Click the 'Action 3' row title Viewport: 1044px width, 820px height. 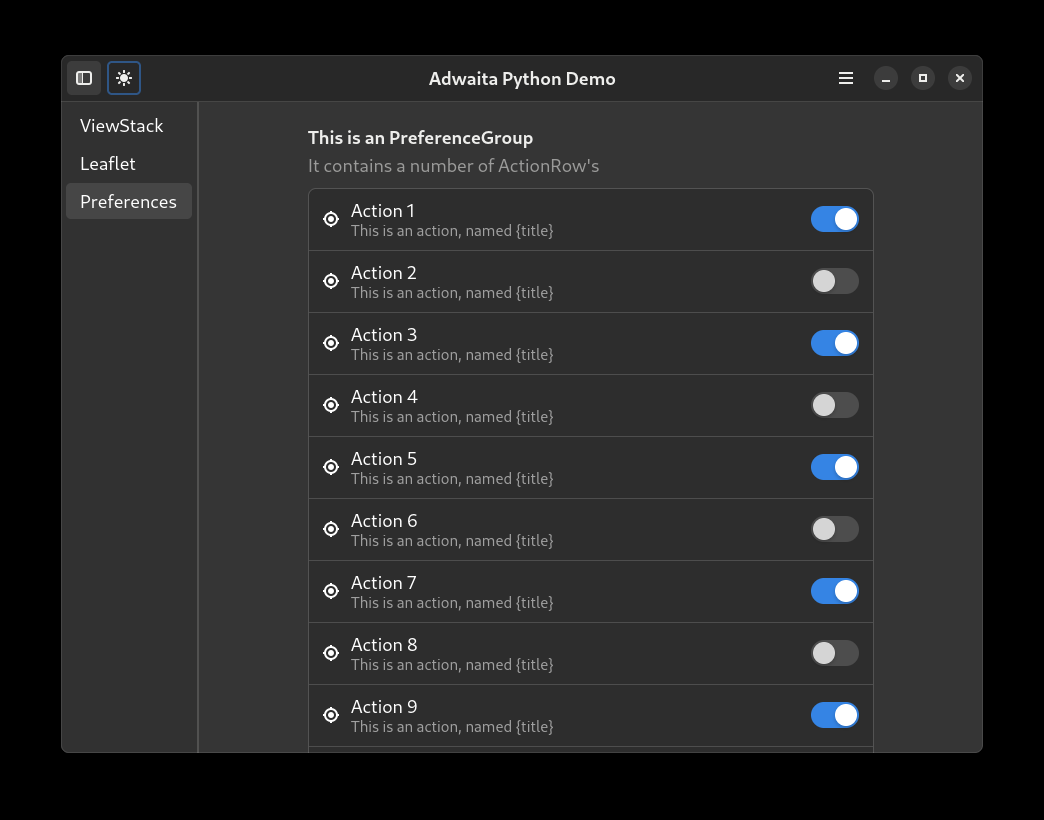tap(384, 335)
